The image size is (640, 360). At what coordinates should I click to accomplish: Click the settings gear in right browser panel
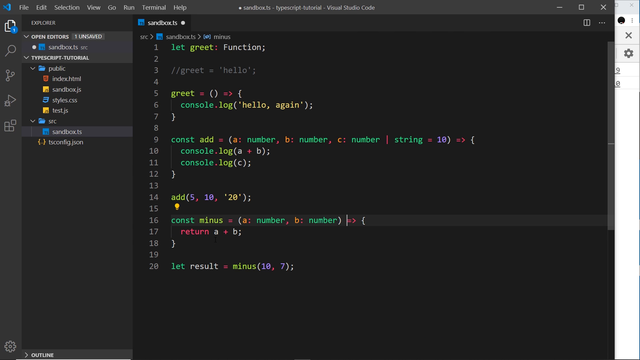click(629, 53)
